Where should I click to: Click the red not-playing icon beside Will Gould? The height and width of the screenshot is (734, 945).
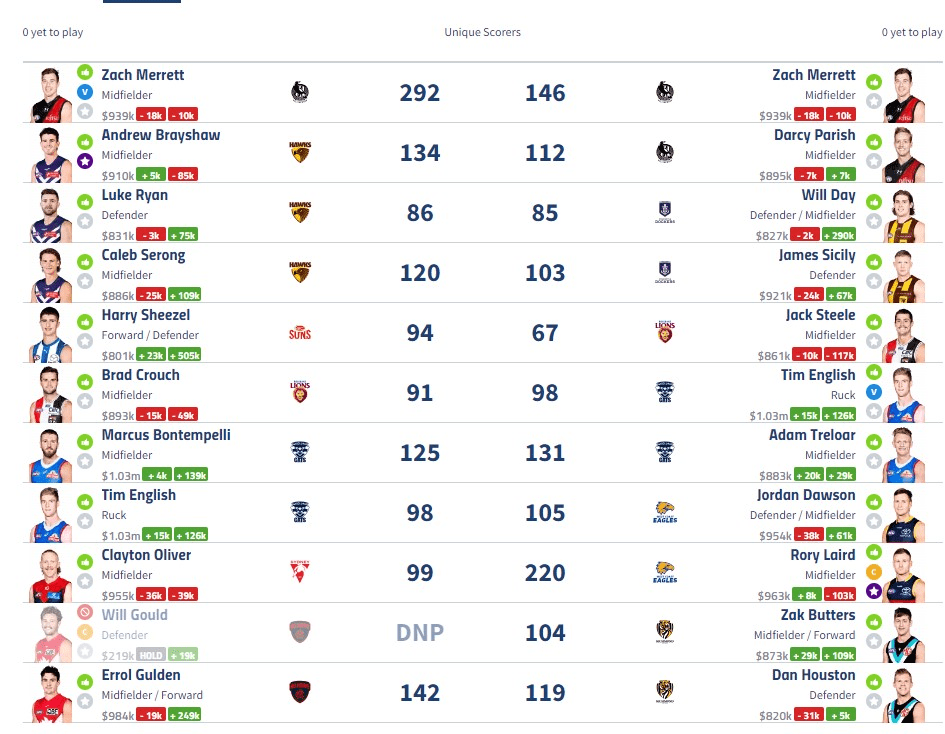(x=85, y=612)
